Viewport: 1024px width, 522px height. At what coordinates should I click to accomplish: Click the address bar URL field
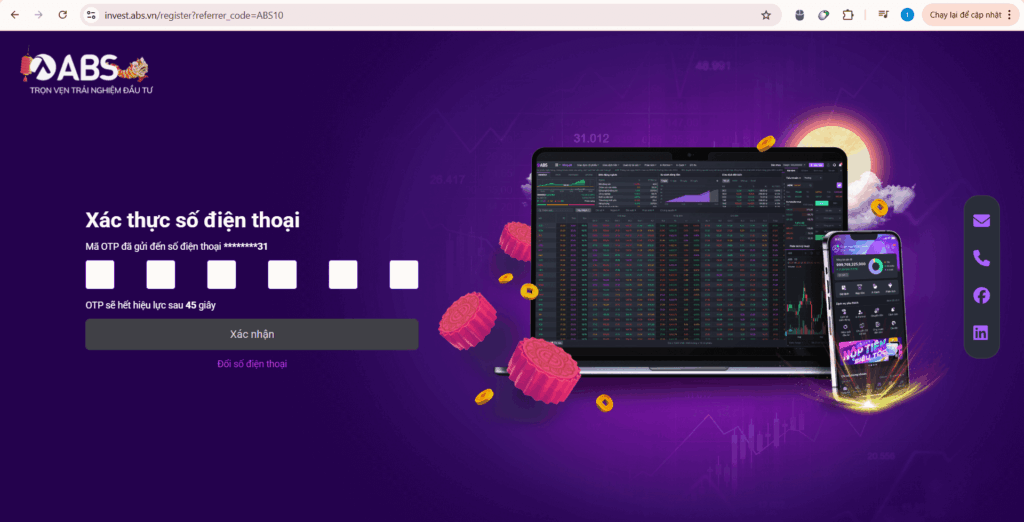coord(424,14)
